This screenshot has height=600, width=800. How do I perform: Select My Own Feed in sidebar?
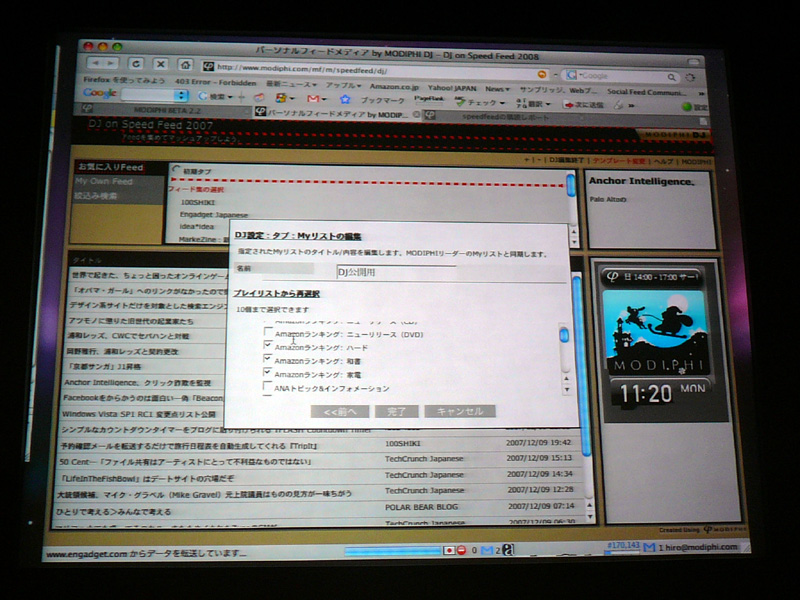coord(104,182)
